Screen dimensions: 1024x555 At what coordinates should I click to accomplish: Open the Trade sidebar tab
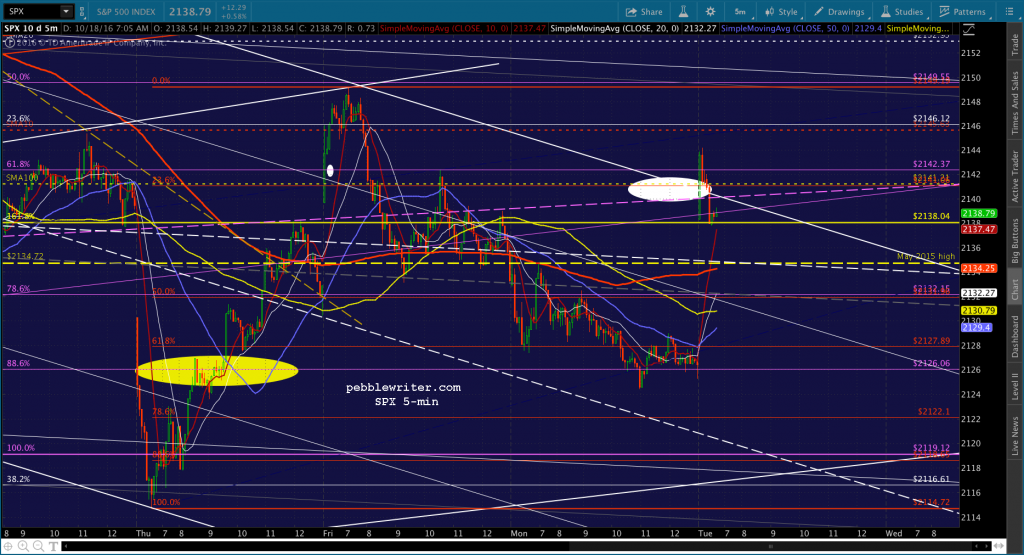click(x=1015, y=44)
